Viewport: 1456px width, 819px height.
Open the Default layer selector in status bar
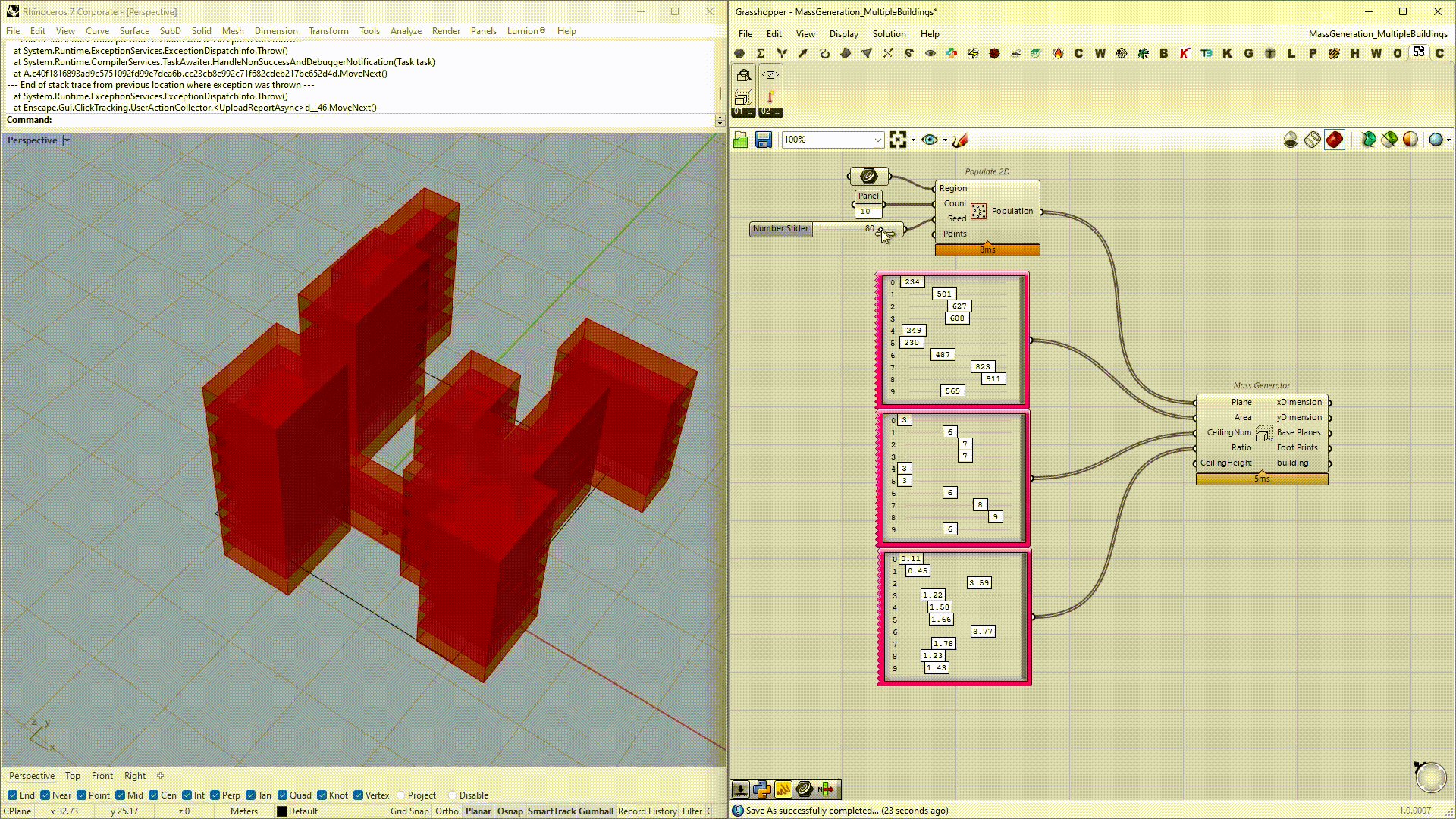pyautogui.click(x=303, y=811)
